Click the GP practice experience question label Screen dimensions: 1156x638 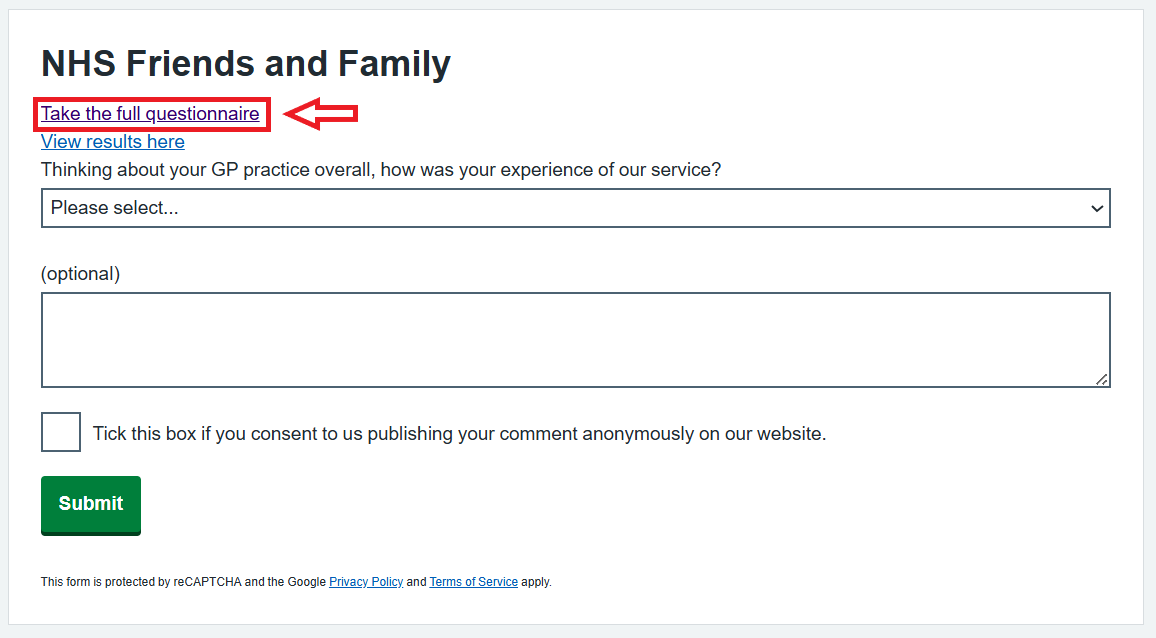tap(380, 170)
